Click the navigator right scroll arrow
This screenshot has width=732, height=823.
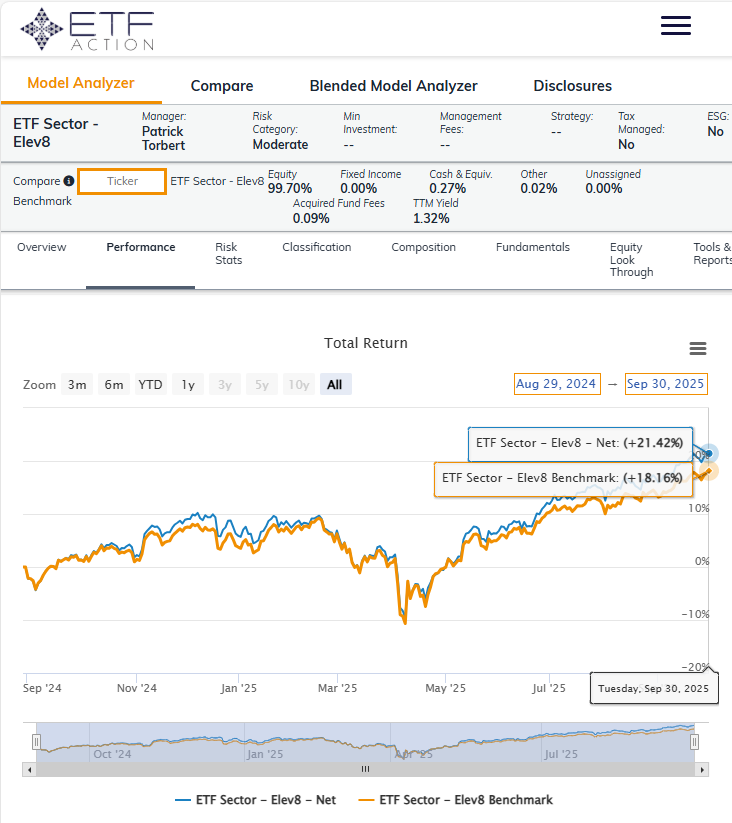click(x=702, y=769)
